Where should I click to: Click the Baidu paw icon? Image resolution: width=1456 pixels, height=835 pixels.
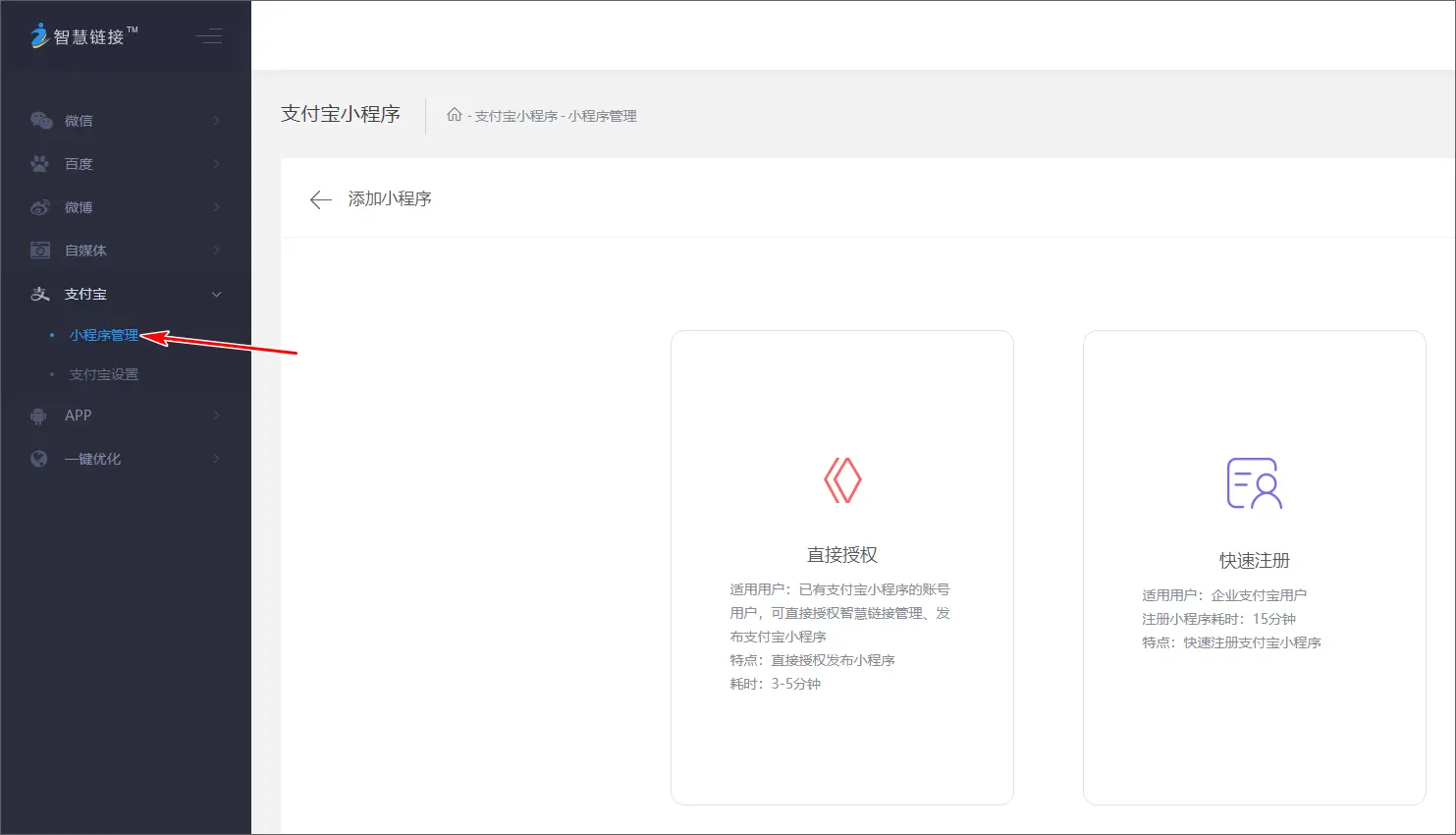[x=40, y=164]
